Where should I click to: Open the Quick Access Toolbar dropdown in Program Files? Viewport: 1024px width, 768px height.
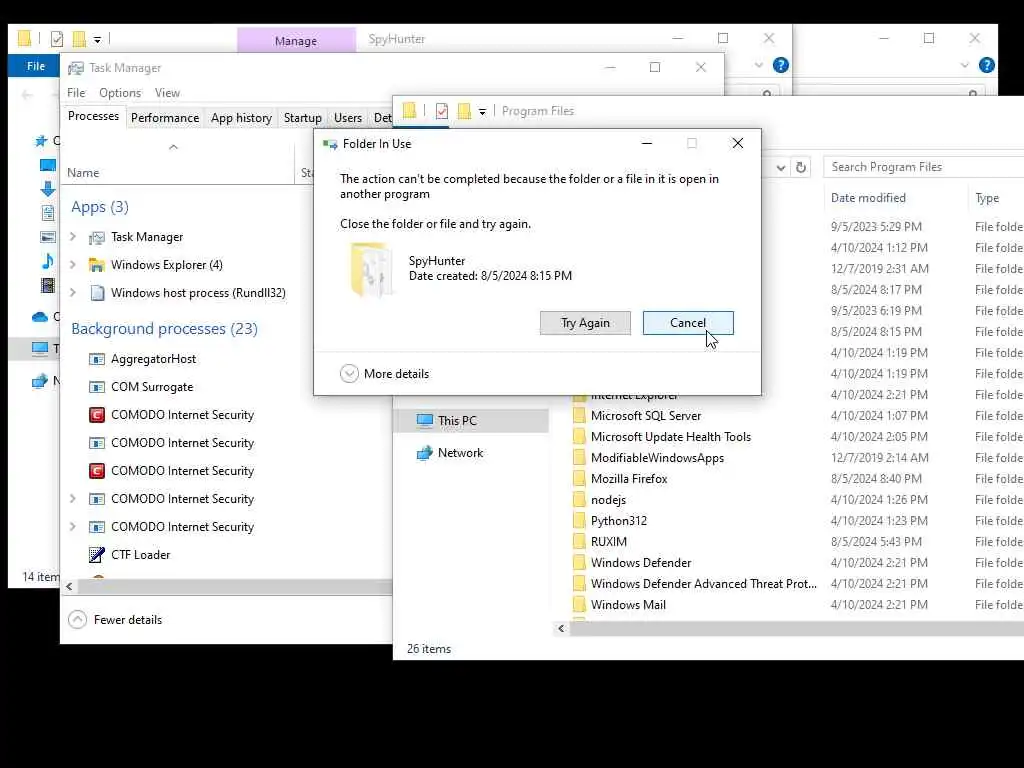coord(483,112)
